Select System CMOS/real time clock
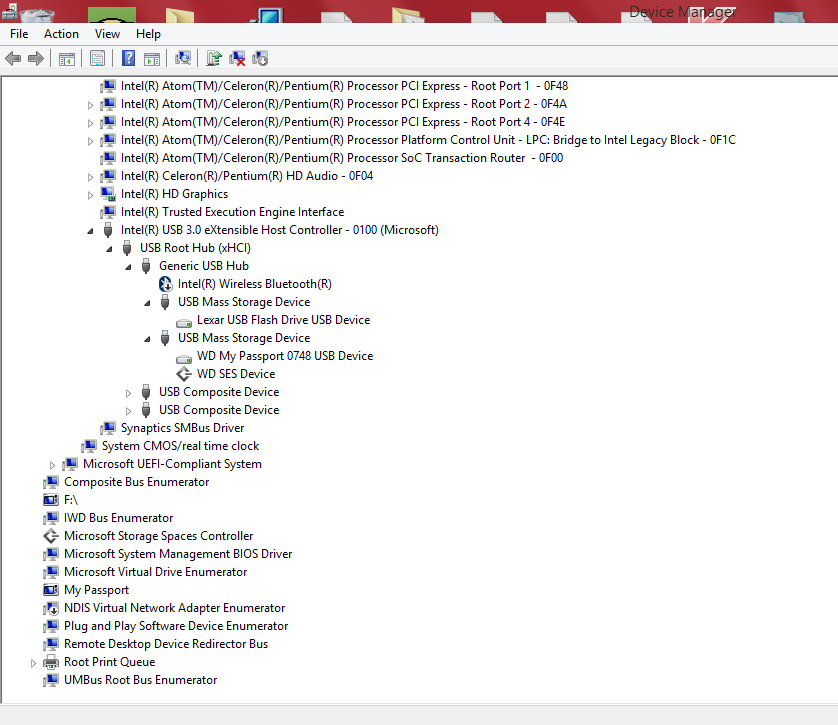 pos(180,446)
